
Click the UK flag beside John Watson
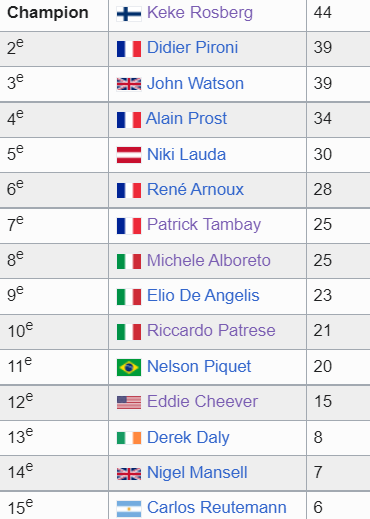point(129,84)
